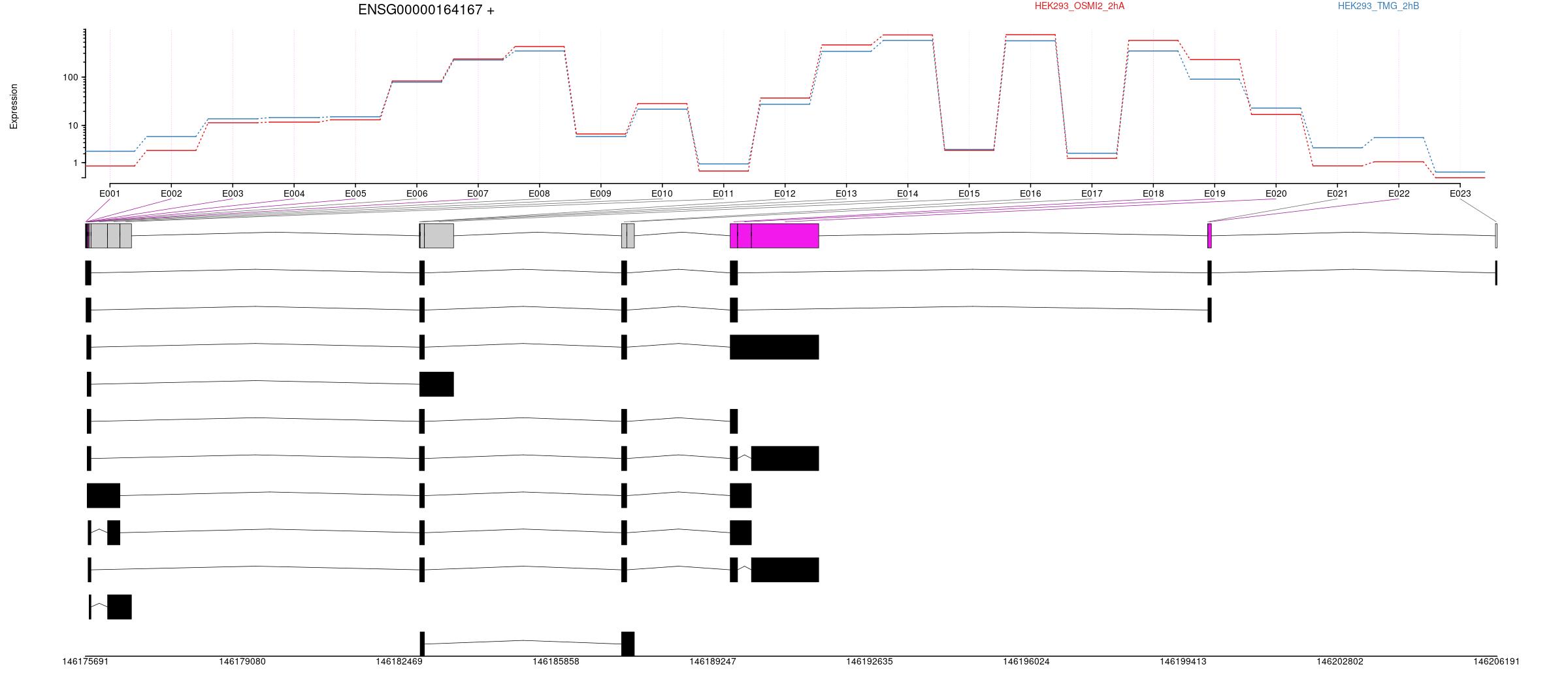Click y-axis tick value 100
This screenshot has width=1568, height=673.
[70, 77]
